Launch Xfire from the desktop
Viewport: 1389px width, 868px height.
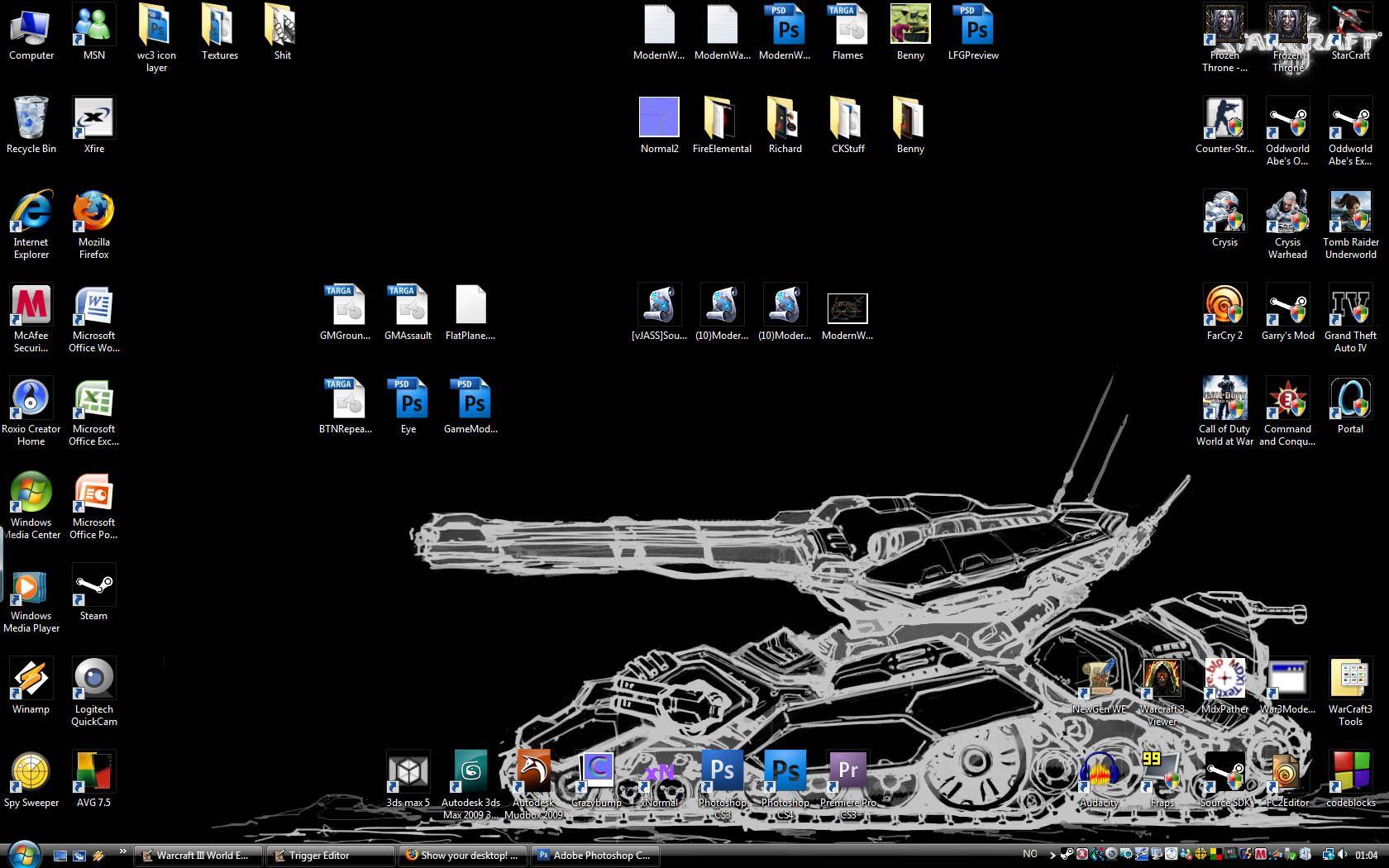(x=94, y=126)
